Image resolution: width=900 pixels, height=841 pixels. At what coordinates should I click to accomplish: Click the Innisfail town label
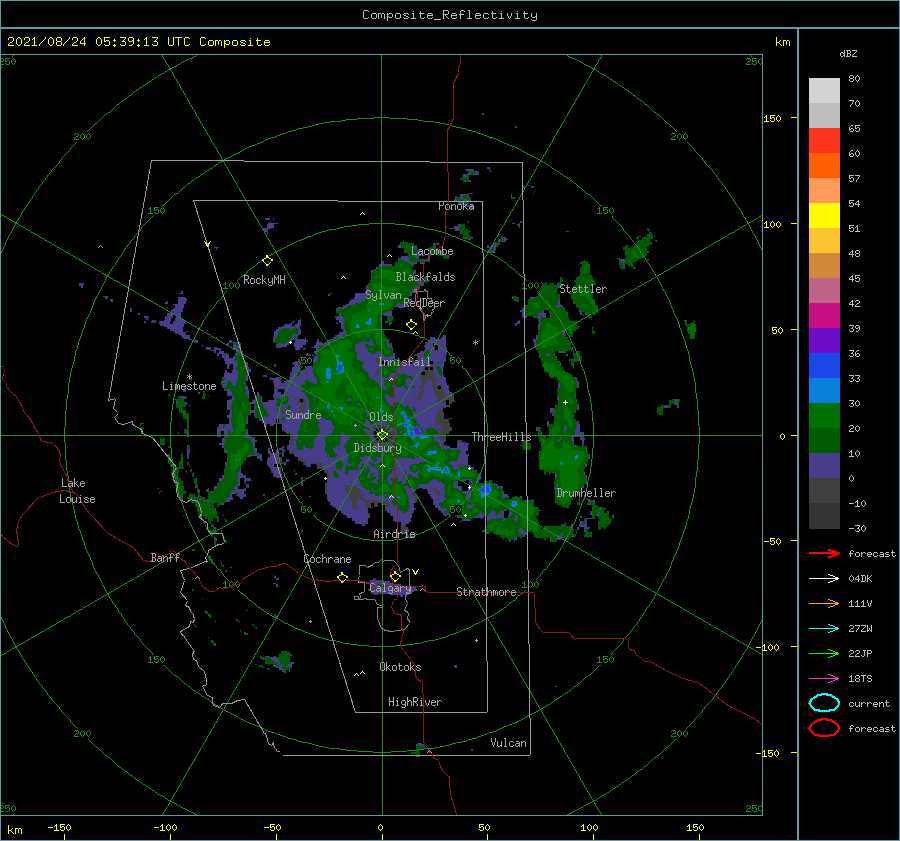(x=404, y=362)
